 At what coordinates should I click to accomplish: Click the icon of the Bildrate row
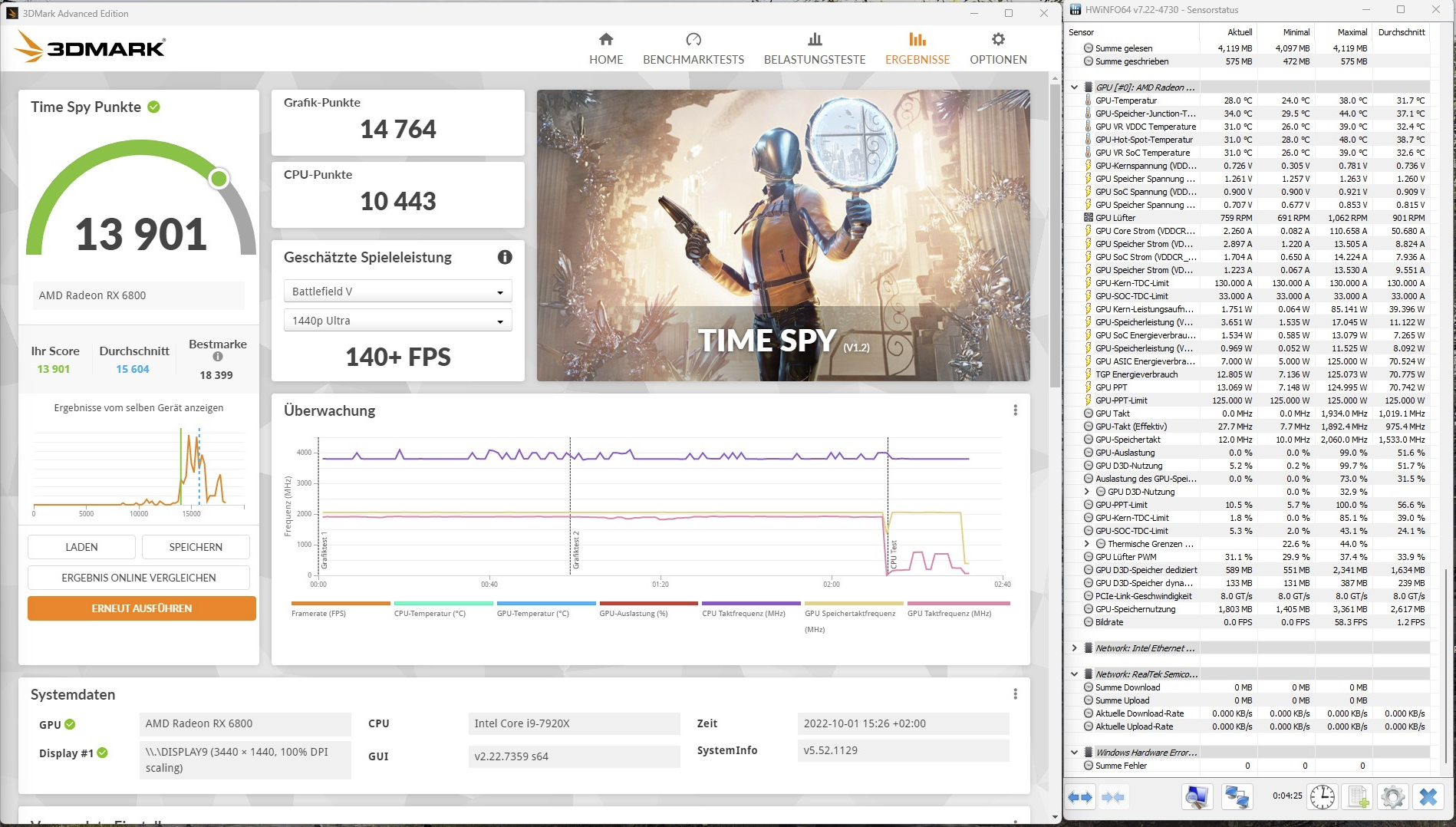1088,622
